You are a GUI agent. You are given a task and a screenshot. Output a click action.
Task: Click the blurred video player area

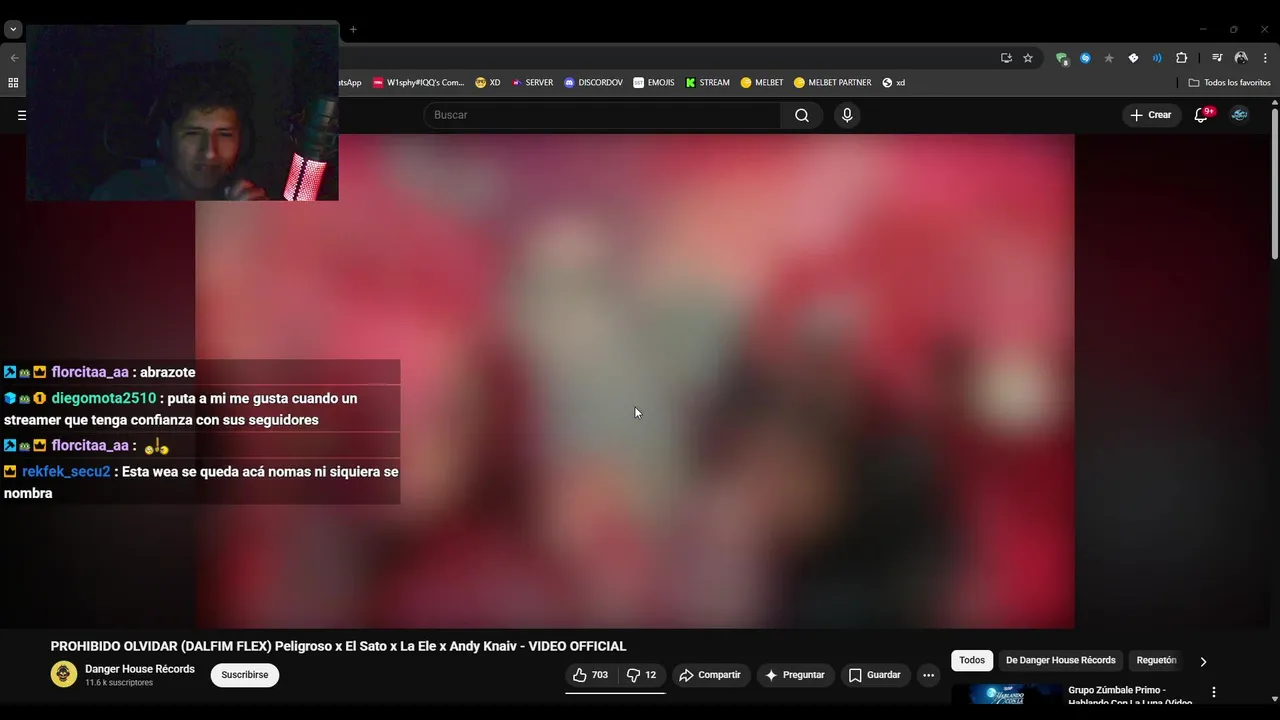635,381
